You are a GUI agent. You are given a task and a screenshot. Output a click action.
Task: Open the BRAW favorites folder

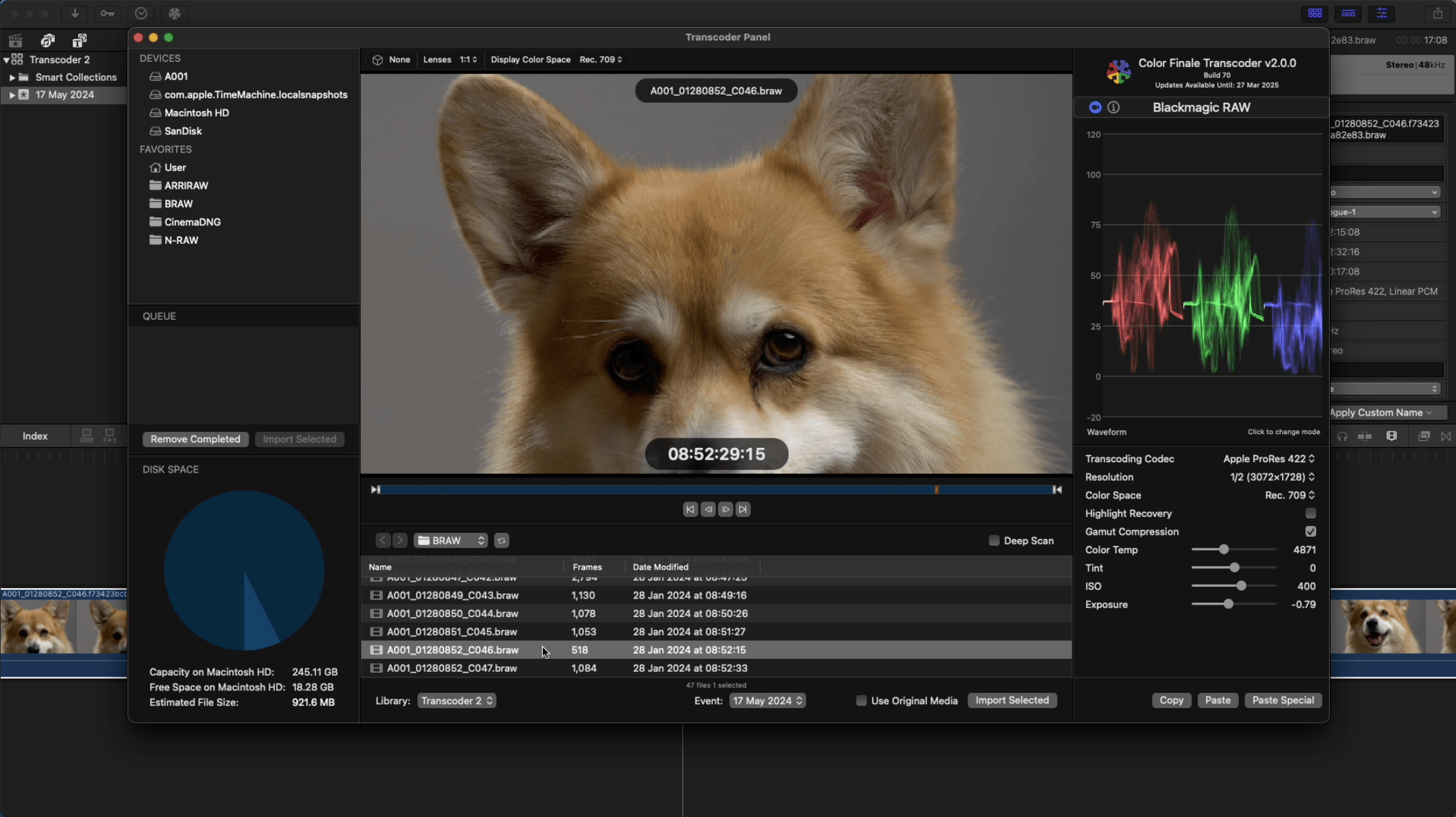click(x=178, y=203)
